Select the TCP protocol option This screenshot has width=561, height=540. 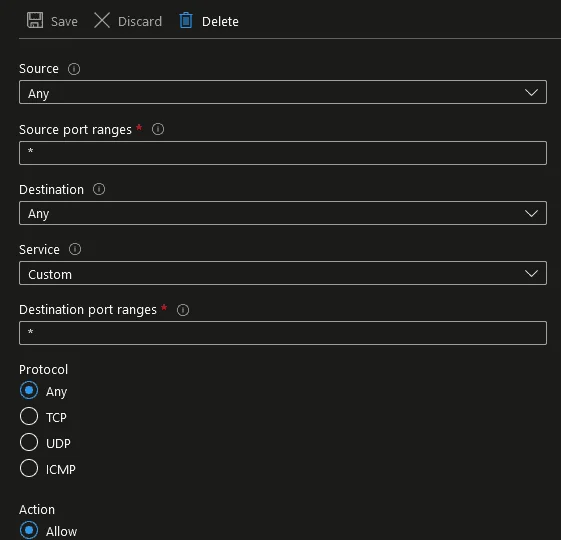[29, 416]
